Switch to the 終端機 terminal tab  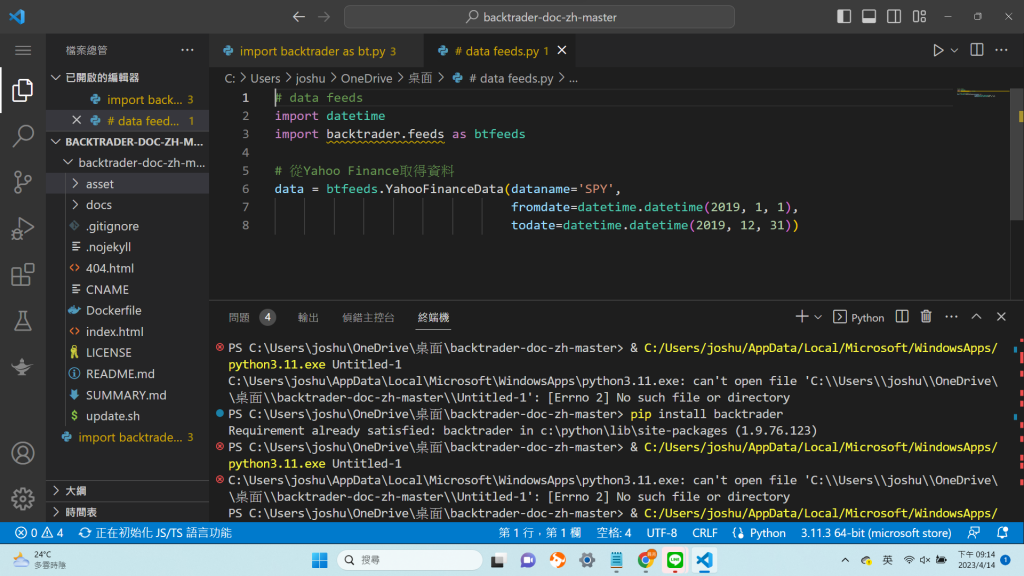pos(434,317)
